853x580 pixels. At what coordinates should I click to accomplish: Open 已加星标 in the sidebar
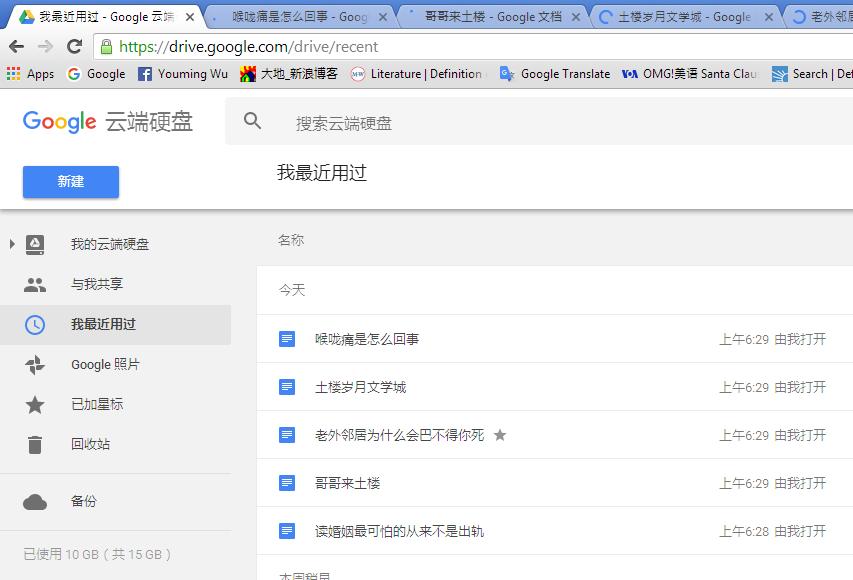[x=97, y=404]
